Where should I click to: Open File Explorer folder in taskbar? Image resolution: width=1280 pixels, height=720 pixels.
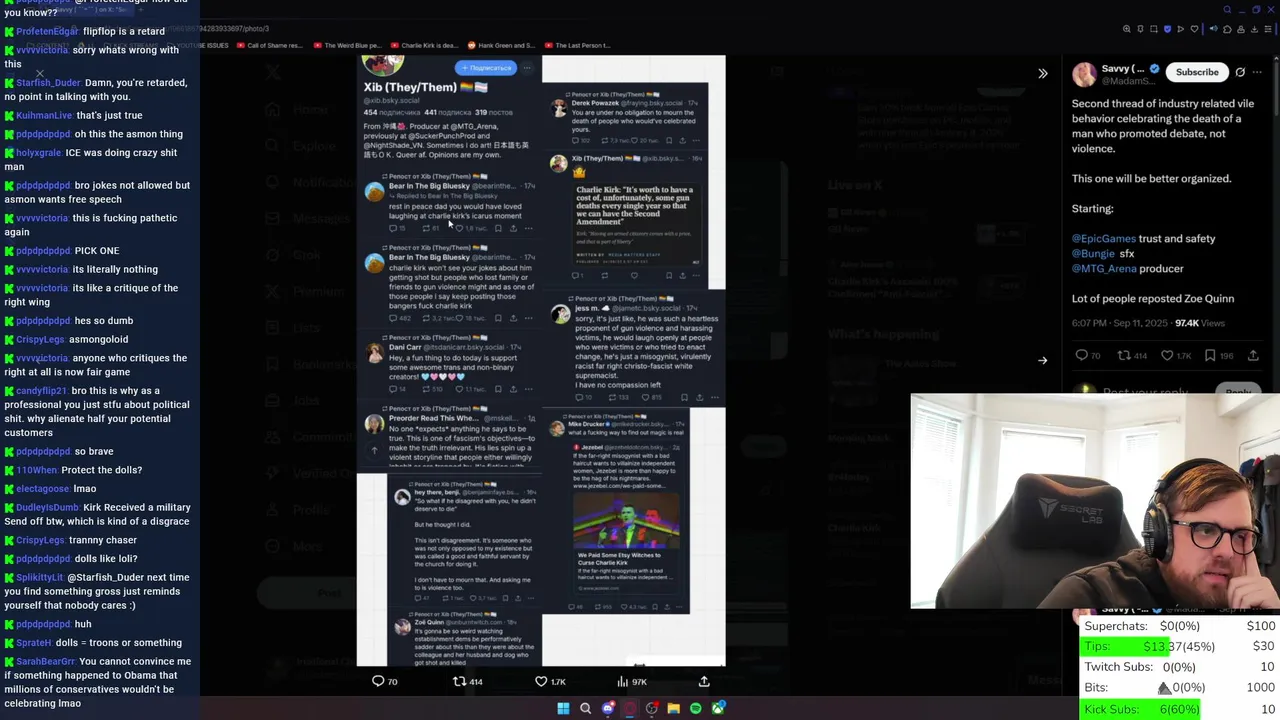coord(673,708)
